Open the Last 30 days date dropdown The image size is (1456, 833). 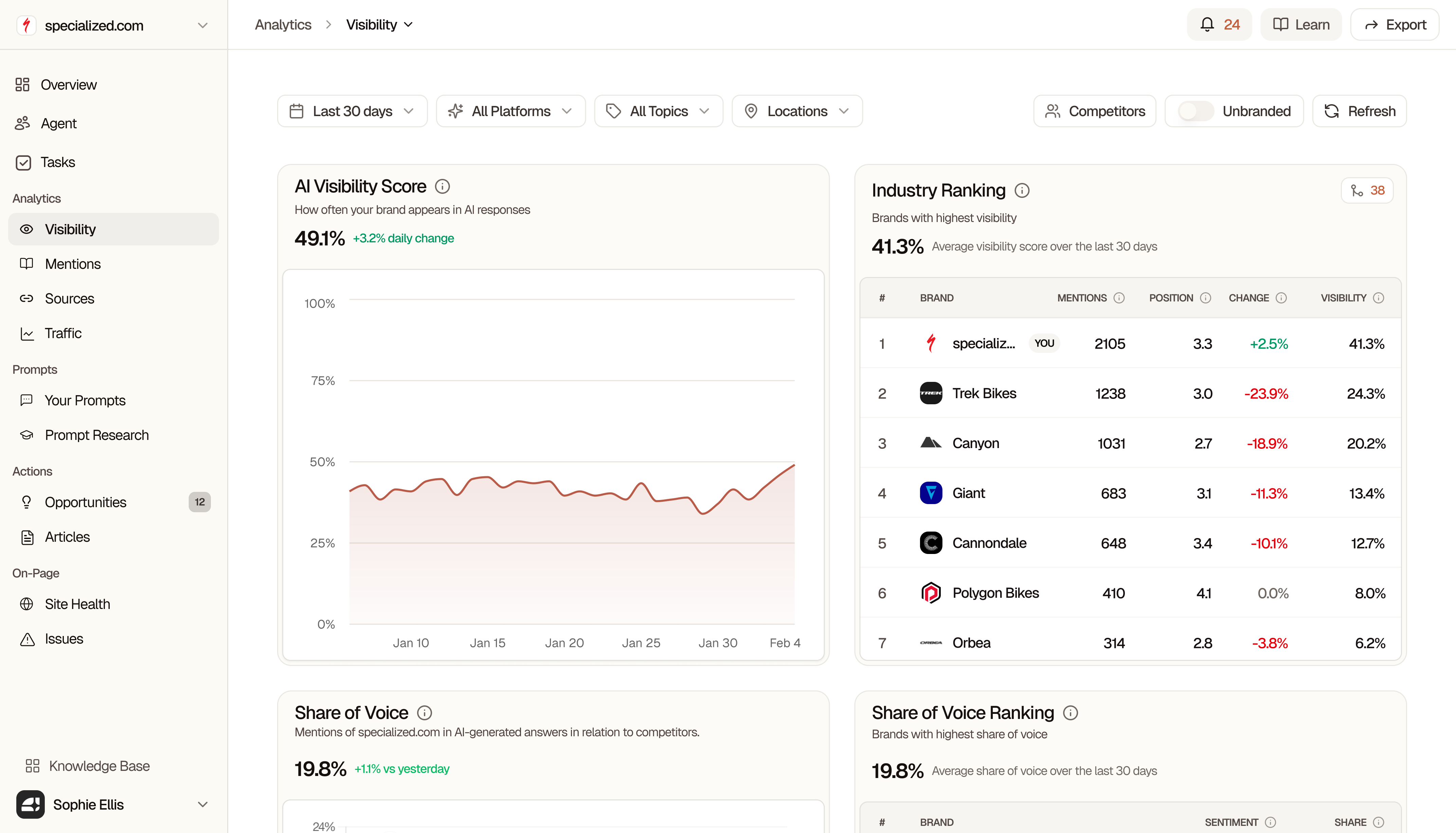[353, 111]
